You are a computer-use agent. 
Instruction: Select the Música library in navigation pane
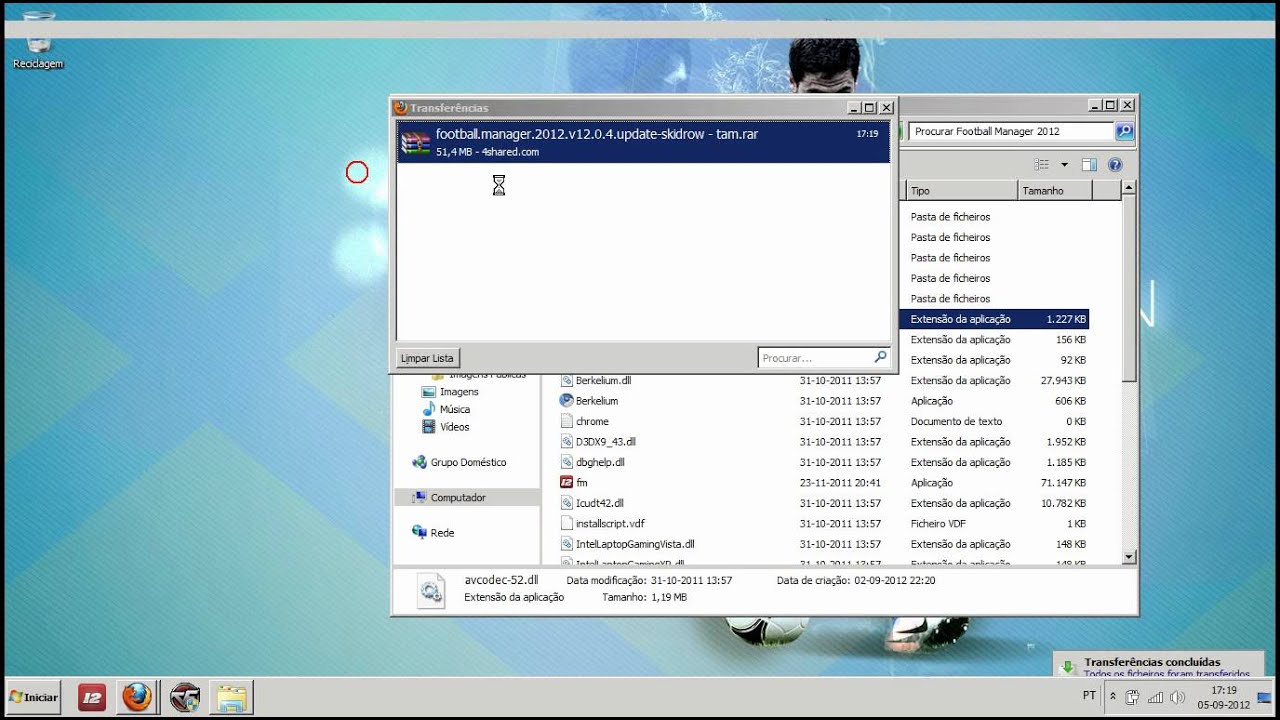[446, 409]
